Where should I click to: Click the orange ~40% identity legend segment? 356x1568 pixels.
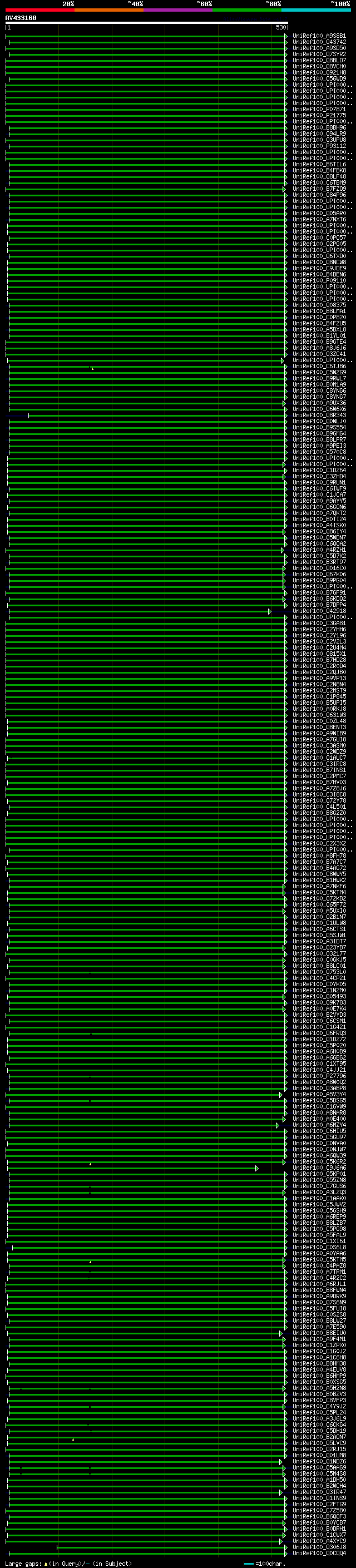click(x=109, y=10)
